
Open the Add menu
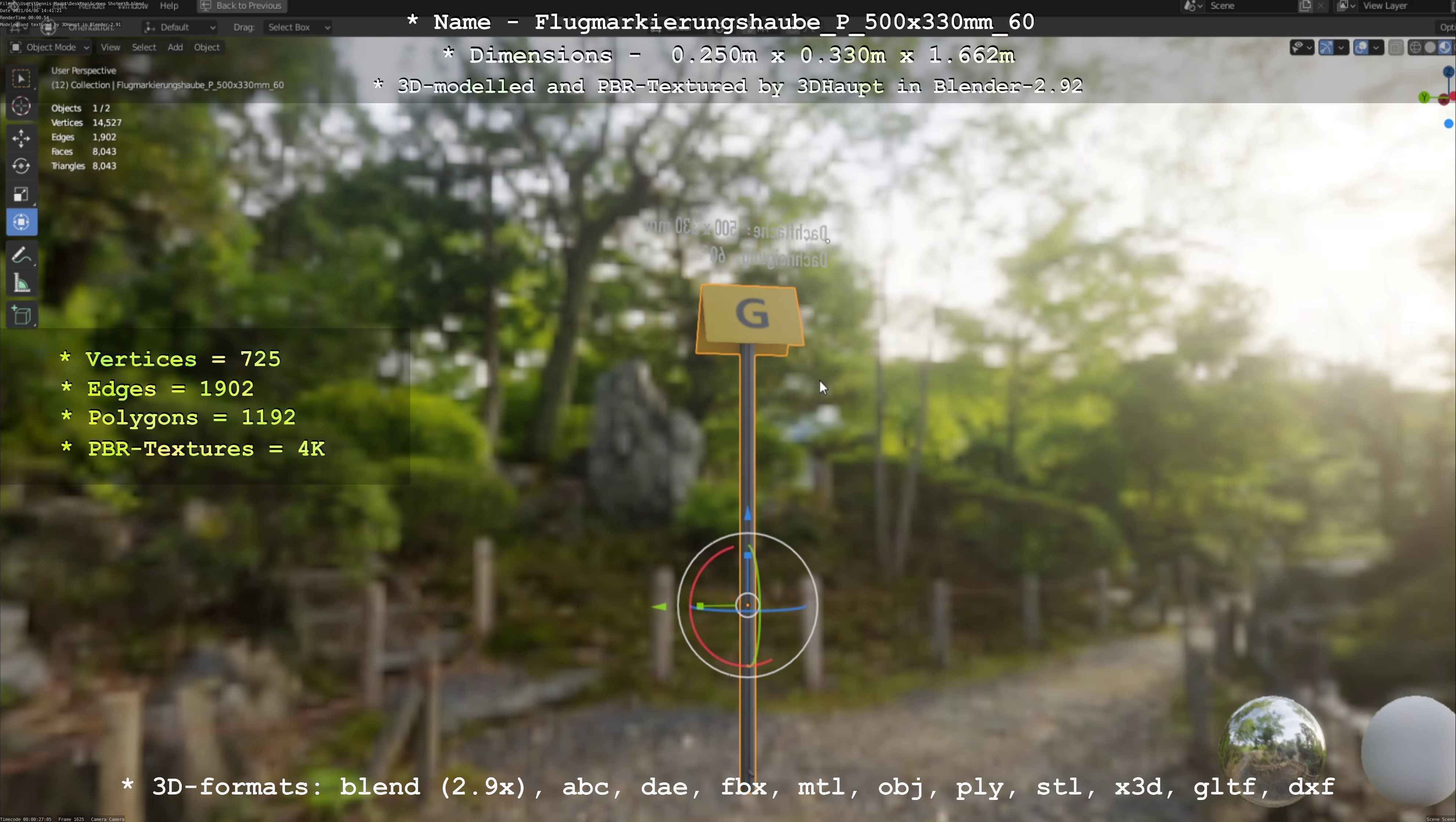[x=175, y=47]
